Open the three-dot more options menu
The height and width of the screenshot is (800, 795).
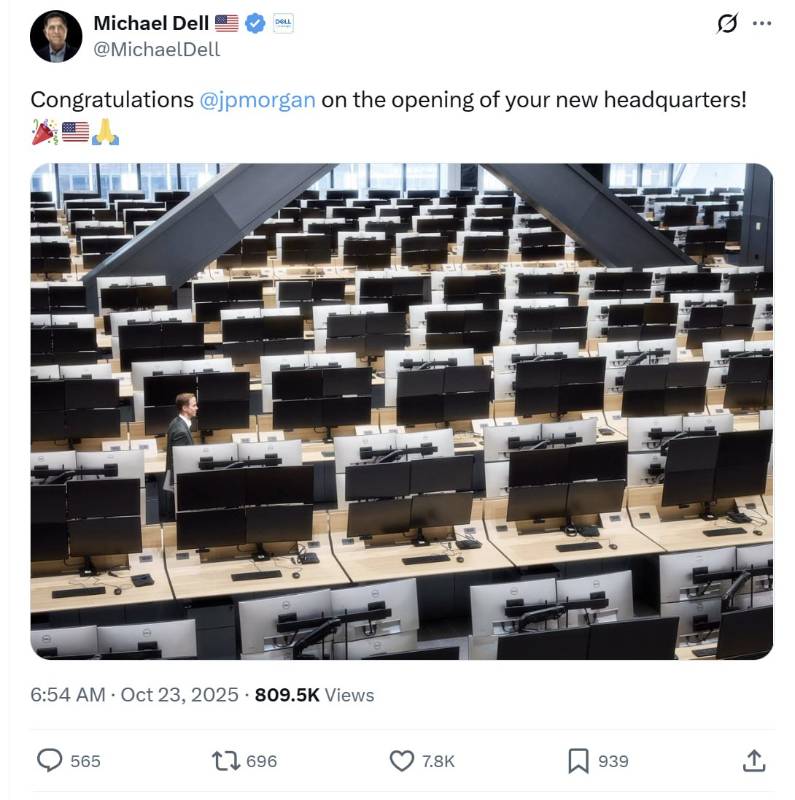(x=762, y=23)
